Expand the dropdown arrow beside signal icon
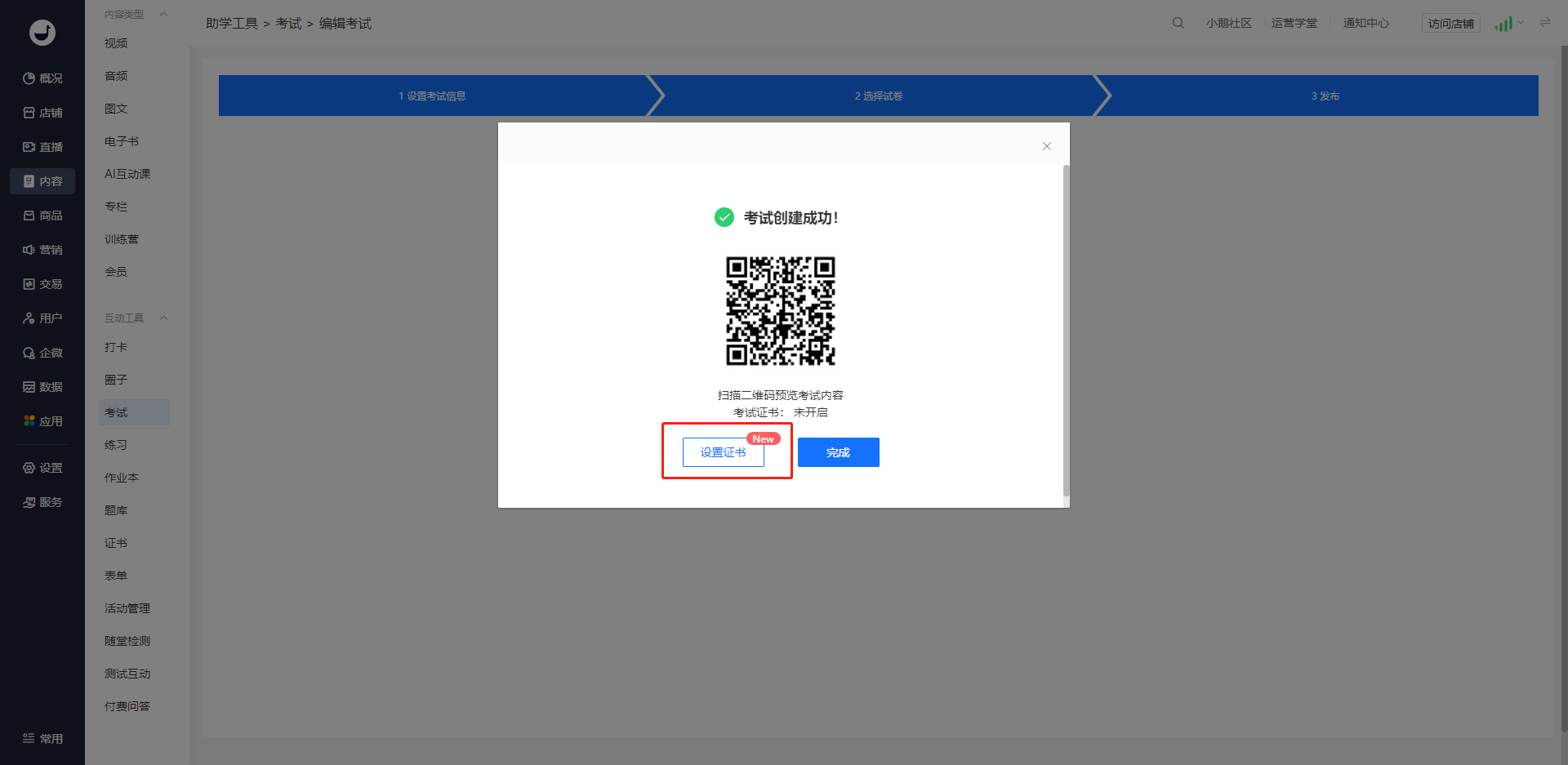The image size is (1568, 765). coord(1521,23)
